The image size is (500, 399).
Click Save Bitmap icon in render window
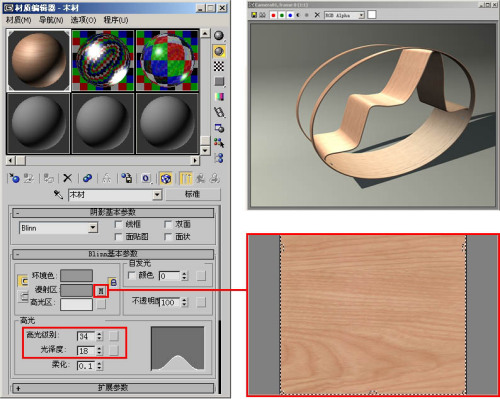[x=254, y=15]
